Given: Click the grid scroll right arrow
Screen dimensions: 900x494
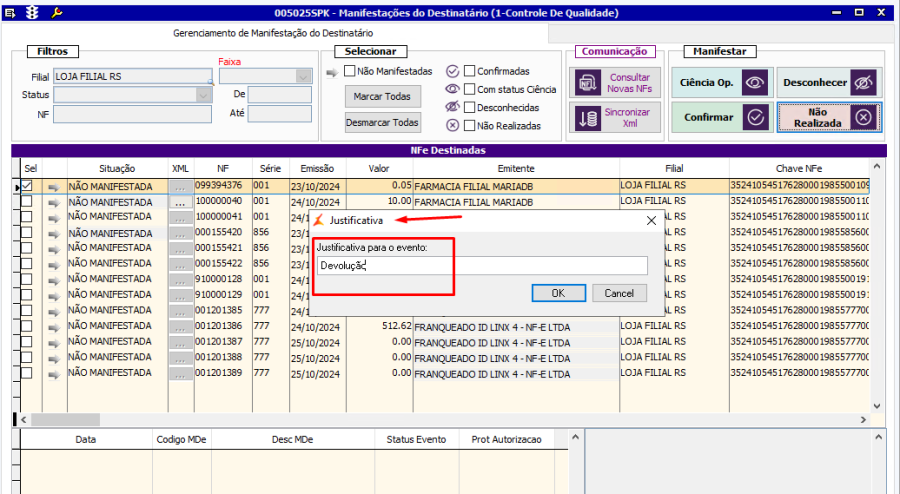Looking at the screenshot, I should [x=863, y=420].
